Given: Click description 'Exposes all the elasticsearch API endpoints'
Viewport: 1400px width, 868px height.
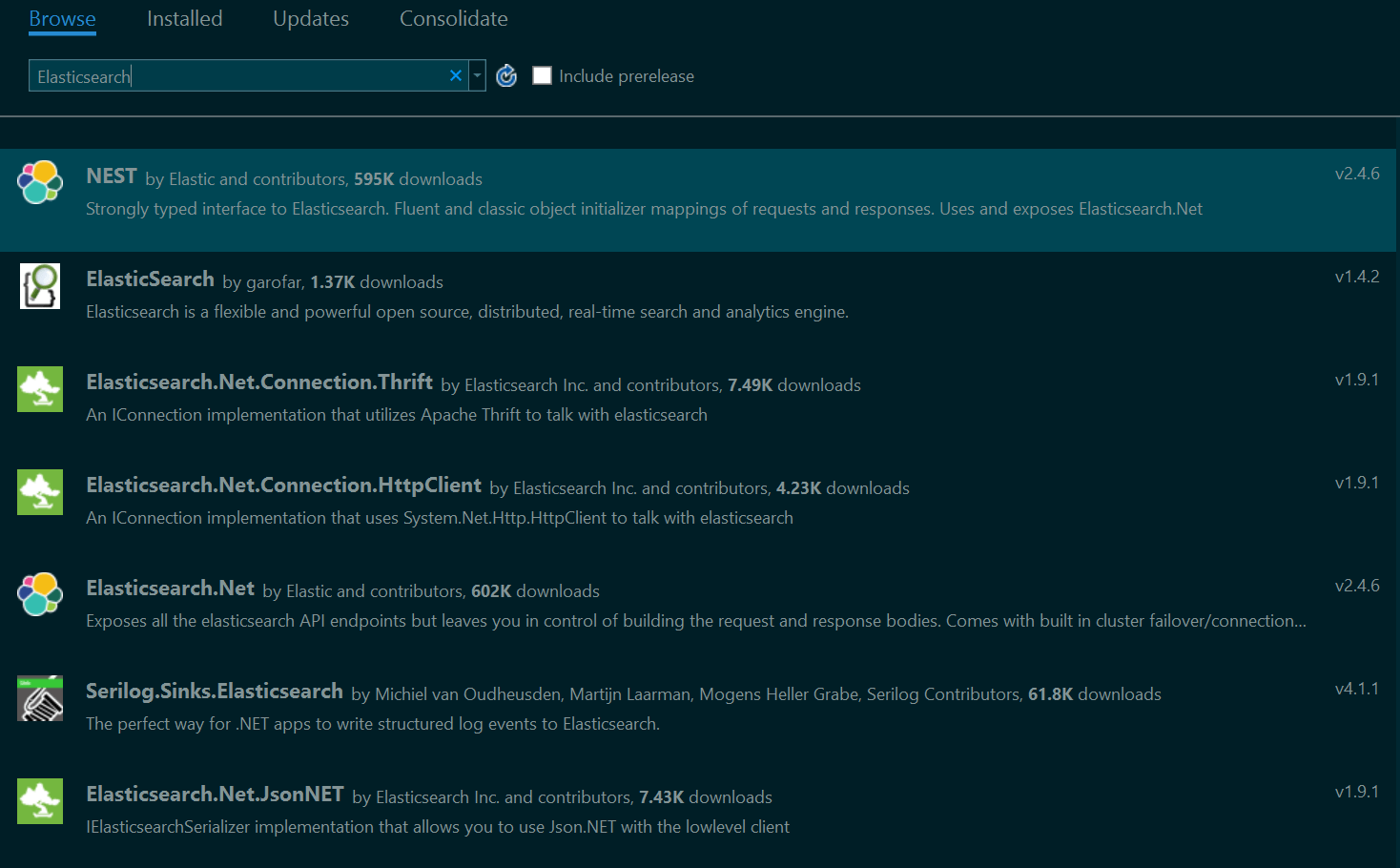Looking at the screenshot, I should [x=696, y=621].
